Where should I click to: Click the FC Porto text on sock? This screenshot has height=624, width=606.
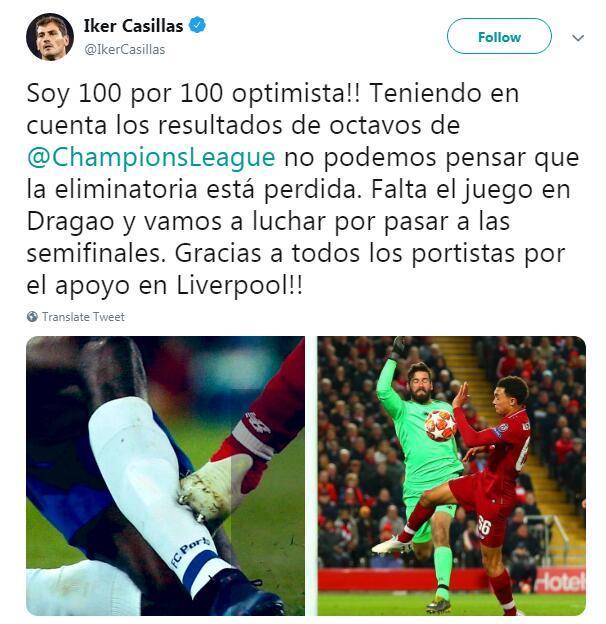point(189,550)
